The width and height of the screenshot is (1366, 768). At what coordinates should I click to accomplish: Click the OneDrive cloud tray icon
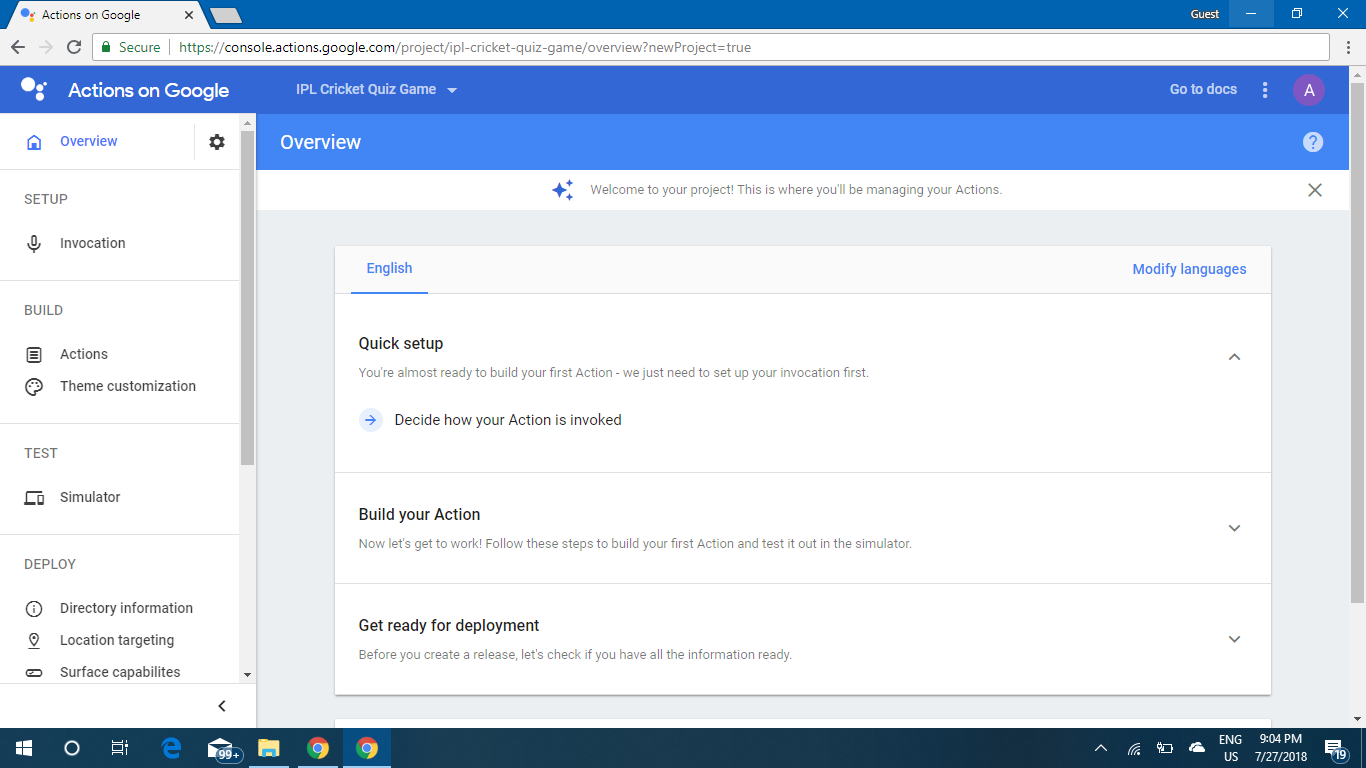pos(1196,748)
